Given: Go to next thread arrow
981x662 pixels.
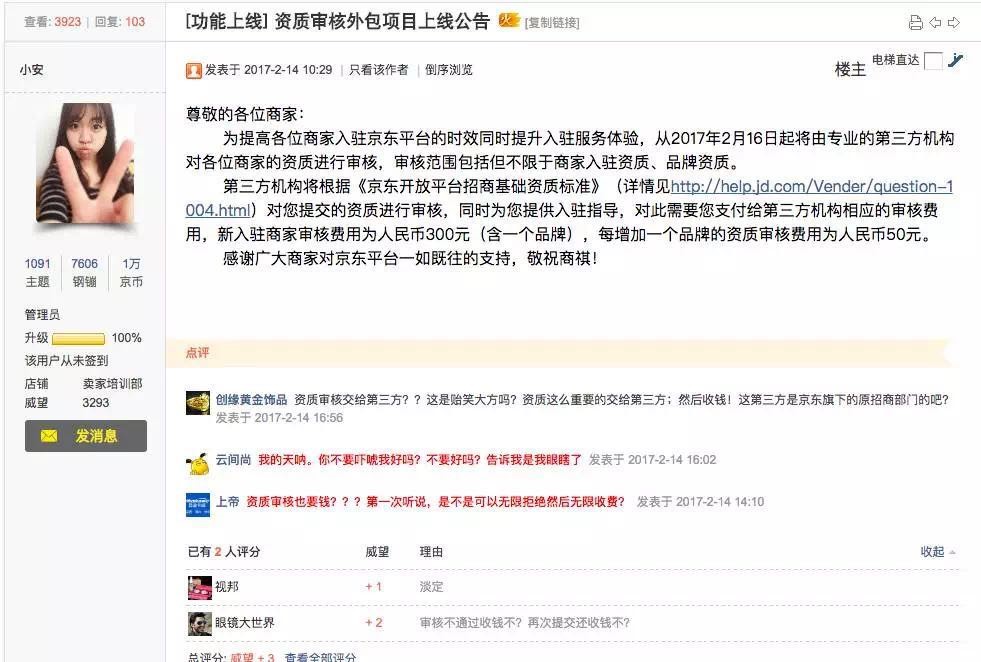Looking at the screenshot, I should point(954,23).
